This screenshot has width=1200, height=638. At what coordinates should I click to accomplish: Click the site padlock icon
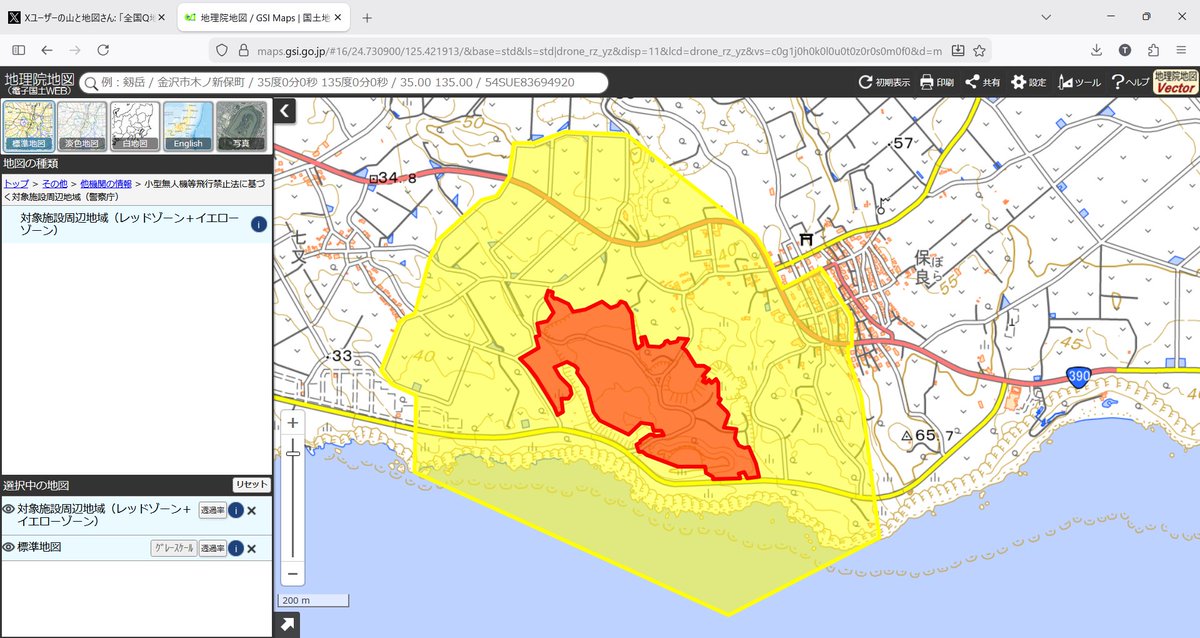pyautogui.click(x=244, y=50)
